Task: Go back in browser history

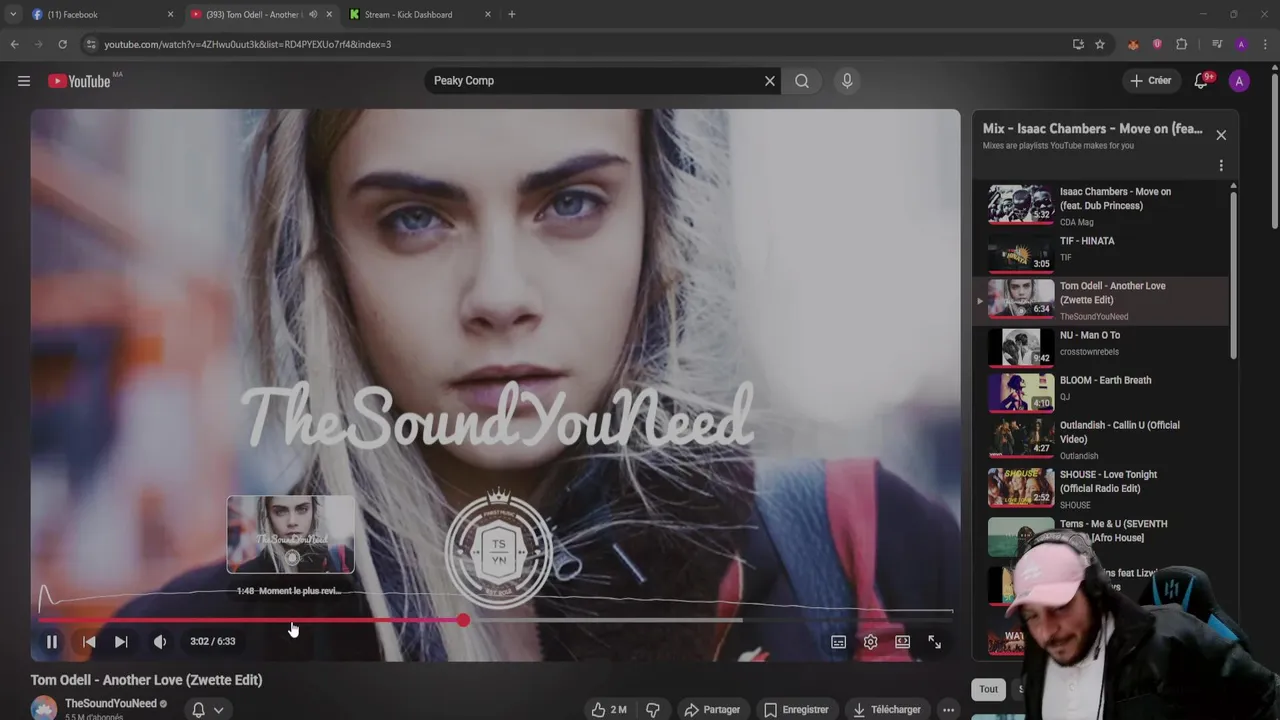Action: 14,44
